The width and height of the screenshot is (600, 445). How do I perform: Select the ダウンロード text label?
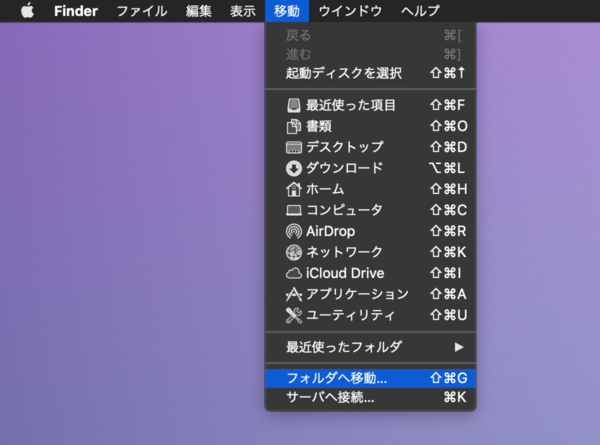(344, 168)
